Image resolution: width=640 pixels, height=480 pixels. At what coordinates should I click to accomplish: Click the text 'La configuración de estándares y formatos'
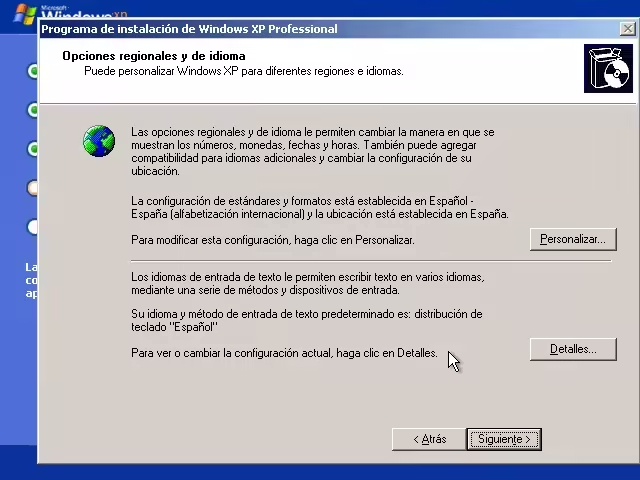coord(231,201)
